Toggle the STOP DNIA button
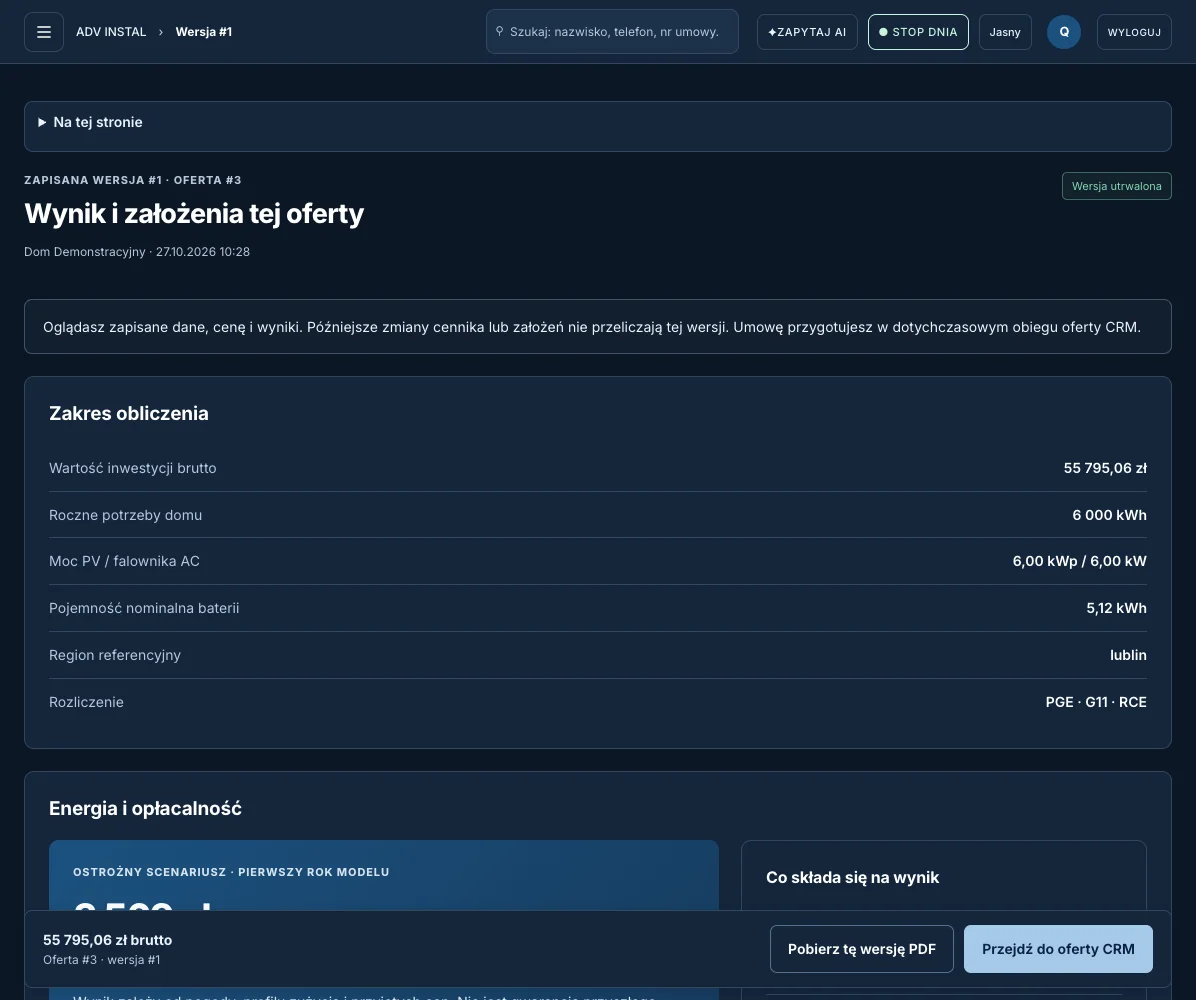The image size is (1196, 1000). click(x=918, y=32)
